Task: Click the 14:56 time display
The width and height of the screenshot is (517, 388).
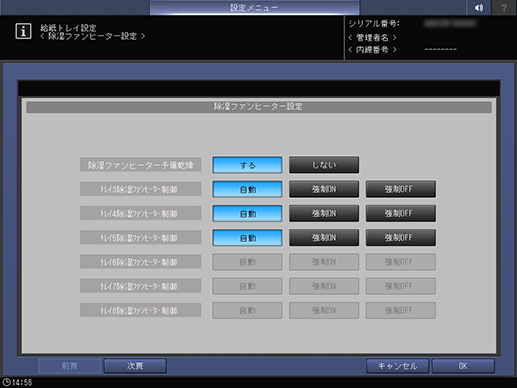Action: point(22,382)
